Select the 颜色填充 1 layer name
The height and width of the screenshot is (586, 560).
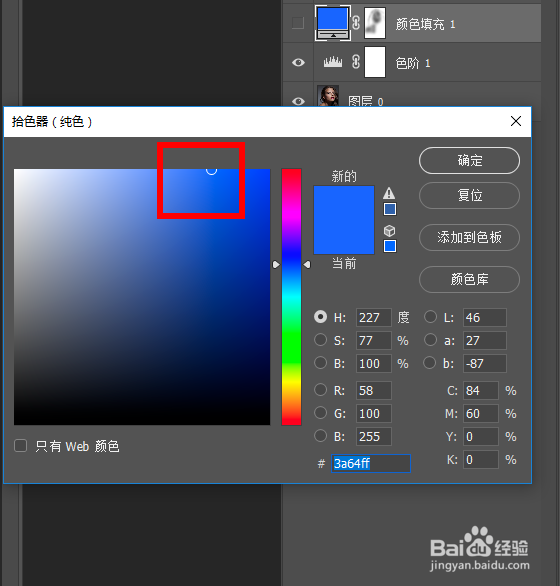pyautogui.click(x=425, y=24)
